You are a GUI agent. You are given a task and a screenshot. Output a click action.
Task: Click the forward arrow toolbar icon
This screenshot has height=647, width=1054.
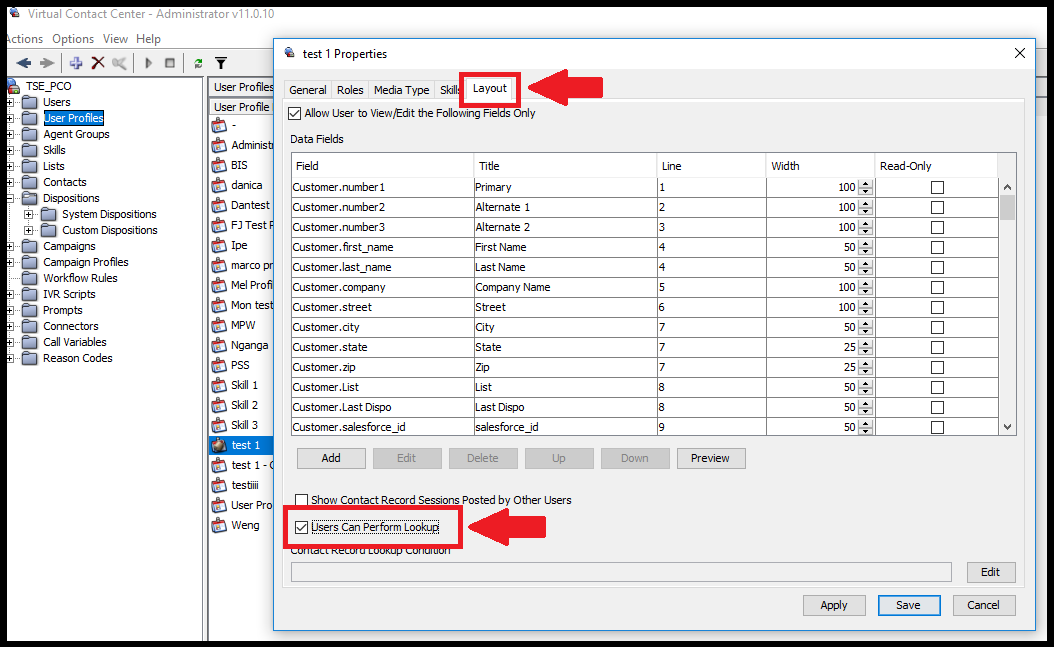click(46, 63)
